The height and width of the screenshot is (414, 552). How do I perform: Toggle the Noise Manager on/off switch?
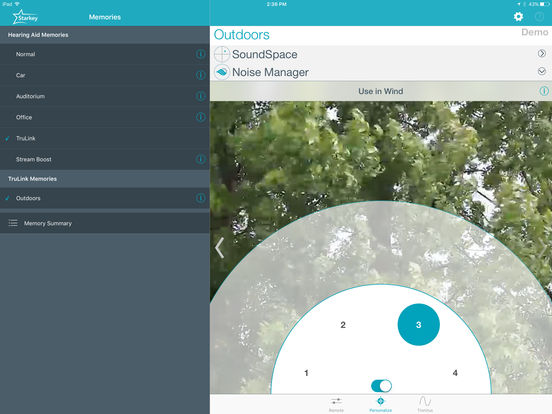(381, 386)
